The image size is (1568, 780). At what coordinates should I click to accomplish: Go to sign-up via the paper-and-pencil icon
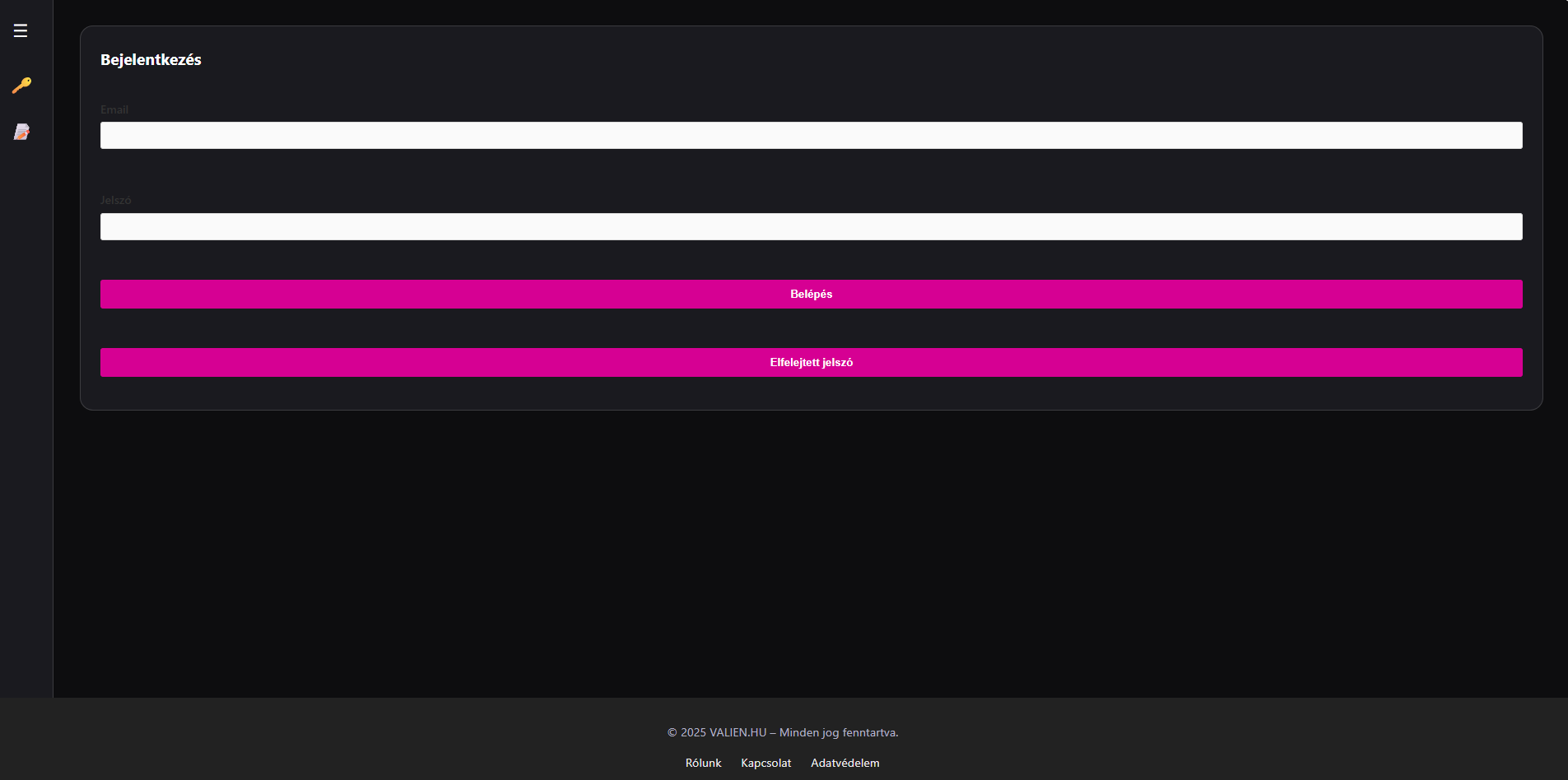click(21, 132)
